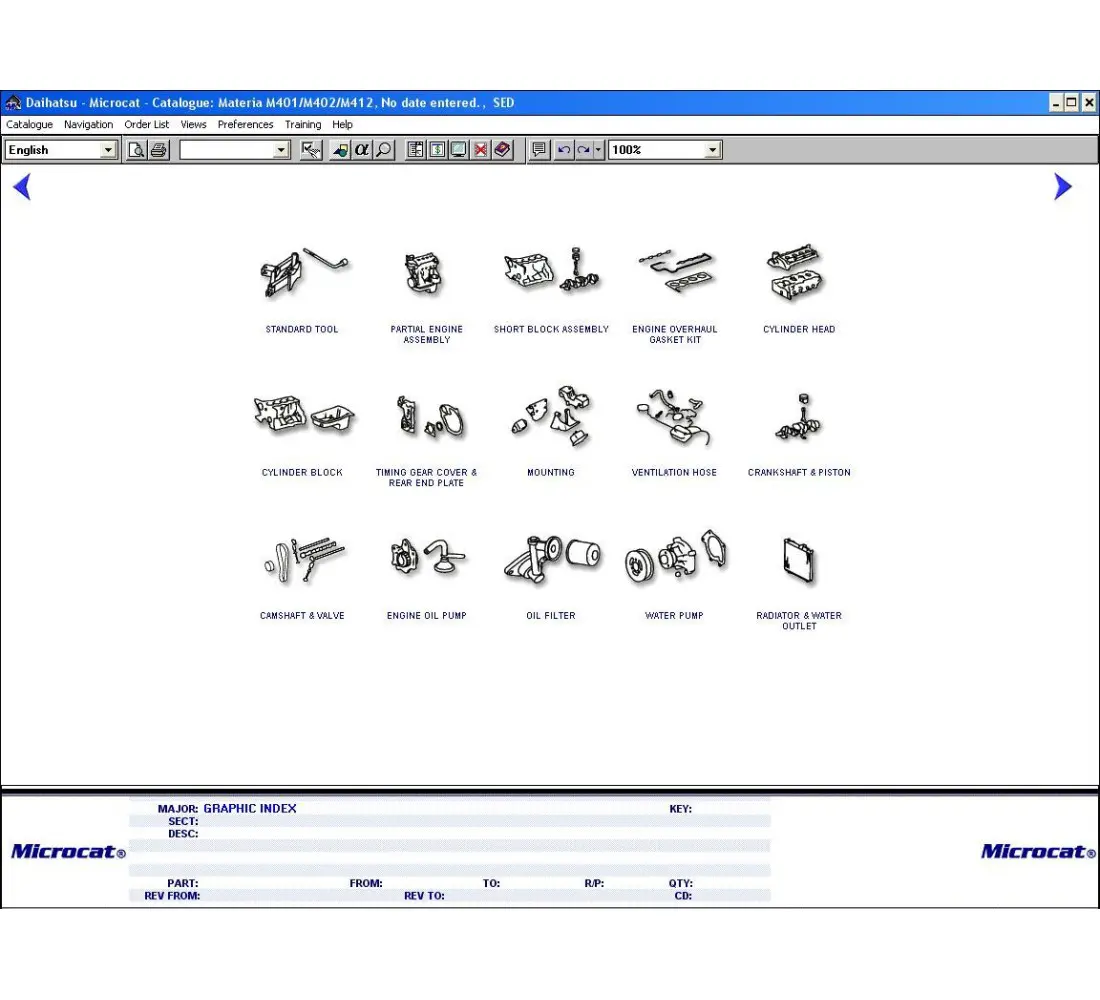Click the checklist pointer toolbar icon
This screenshot has height=1000, width=1100.
[x=311, y=149]
